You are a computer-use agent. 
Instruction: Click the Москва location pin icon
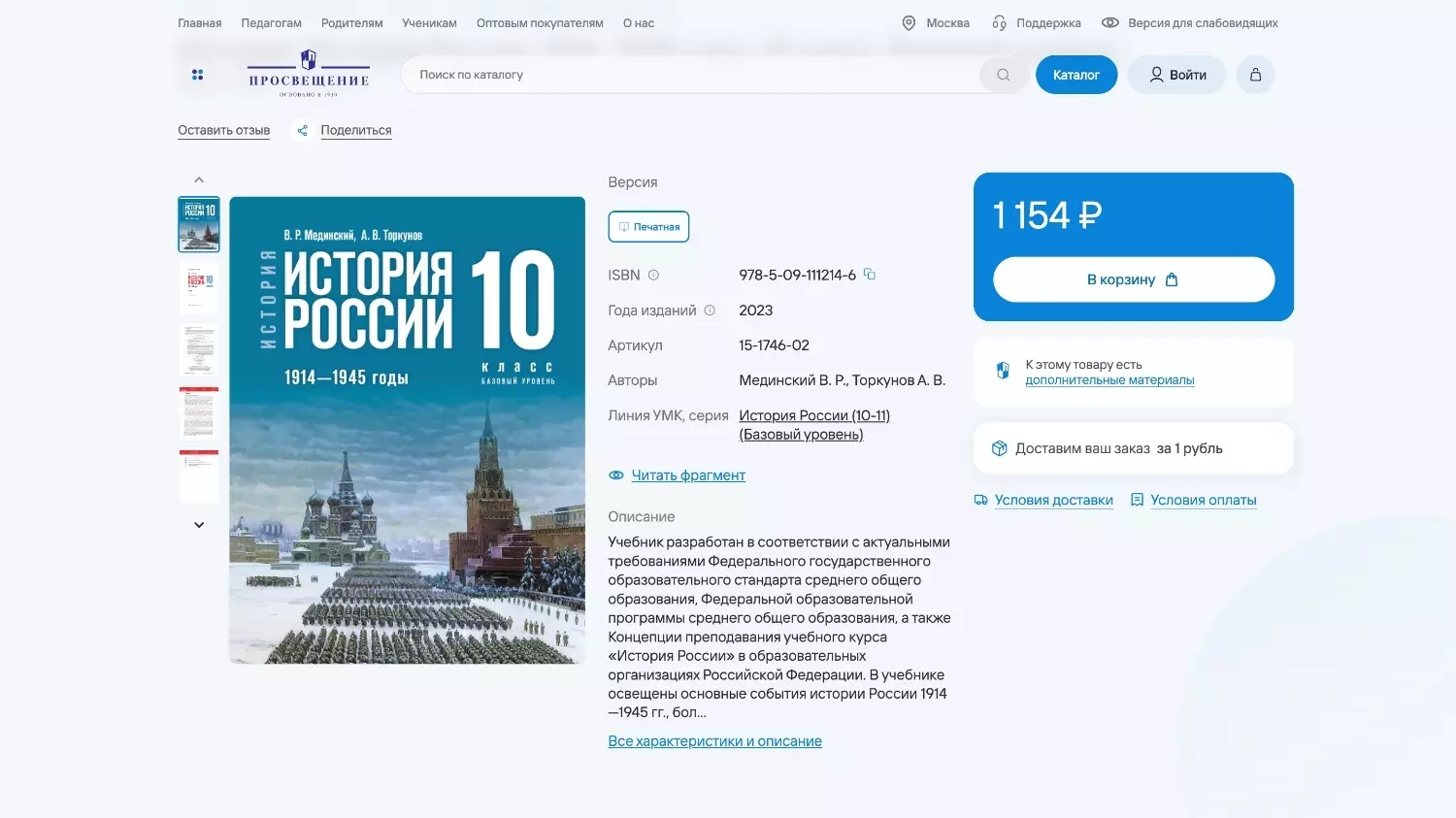tap(909, 23)
